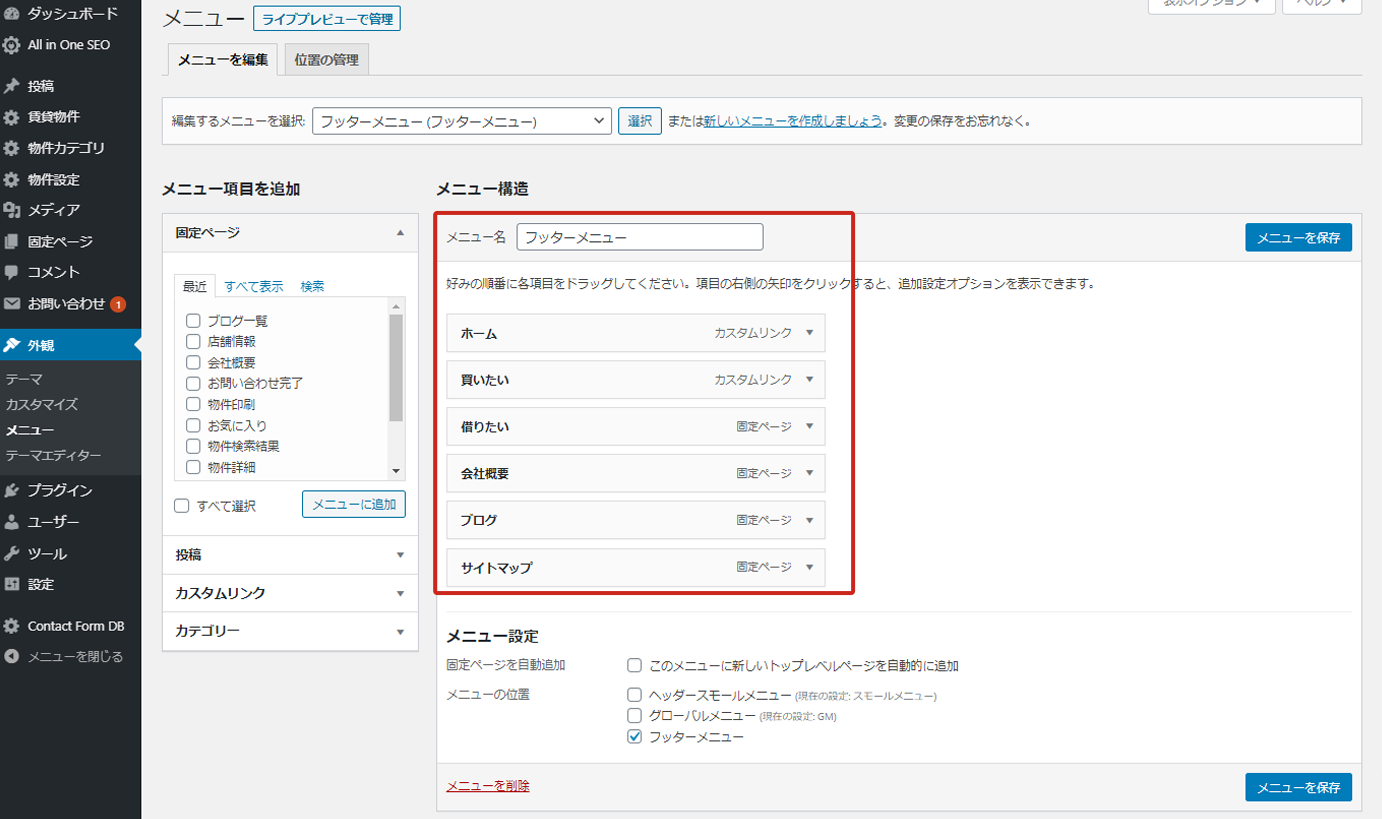The height and width of the screenshot is (819, 1382).
Task: Click the メニューを削除 link
Action: (488, 786)
